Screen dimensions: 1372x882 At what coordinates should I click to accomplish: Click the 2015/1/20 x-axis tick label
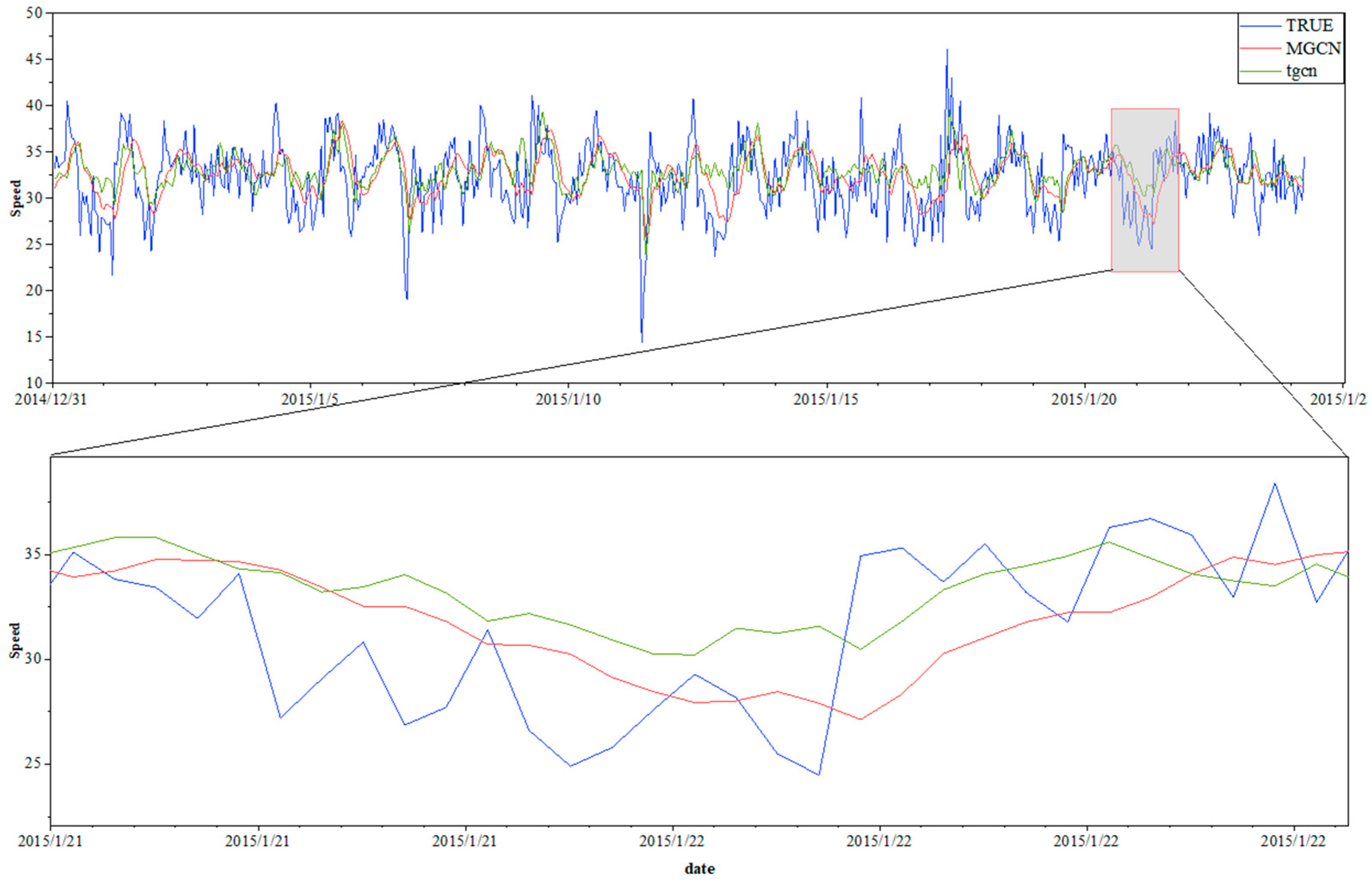point(1084,399)
